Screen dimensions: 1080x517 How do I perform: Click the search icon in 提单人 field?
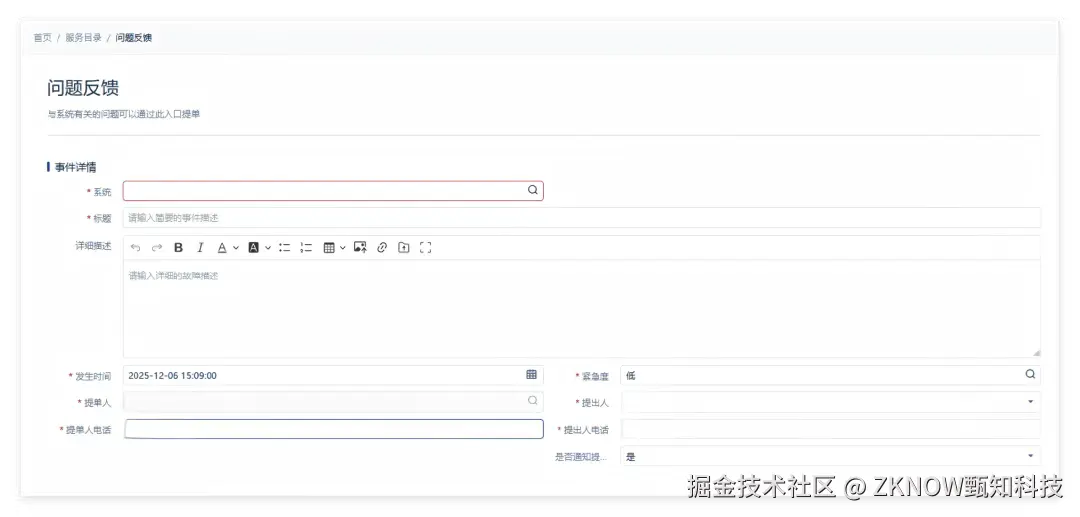(532, 401)
